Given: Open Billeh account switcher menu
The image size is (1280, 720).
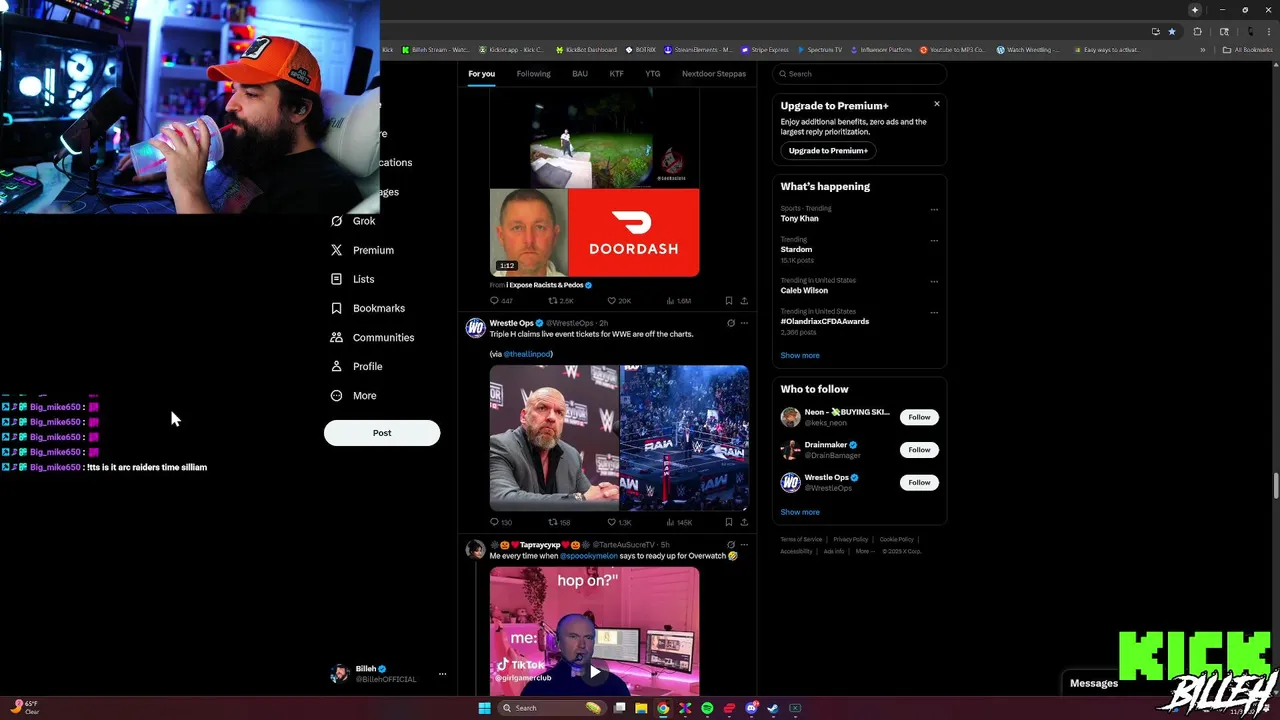Looking at the screenshot, I should coord(388,674).
